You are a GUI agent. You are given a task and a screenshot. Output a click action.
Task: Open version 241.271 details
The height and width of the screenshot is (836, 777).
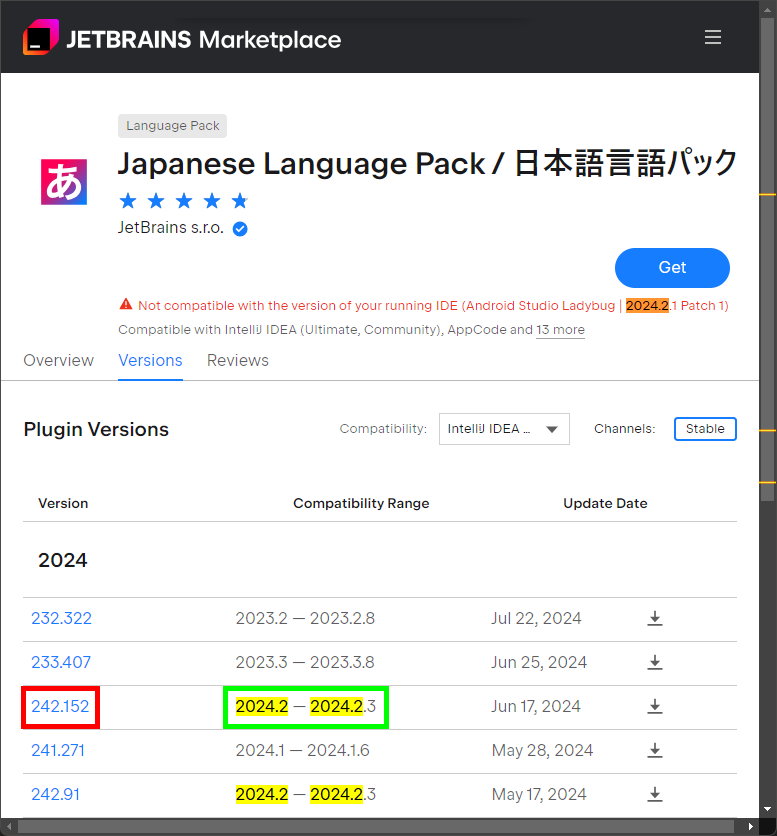[58, 751]
